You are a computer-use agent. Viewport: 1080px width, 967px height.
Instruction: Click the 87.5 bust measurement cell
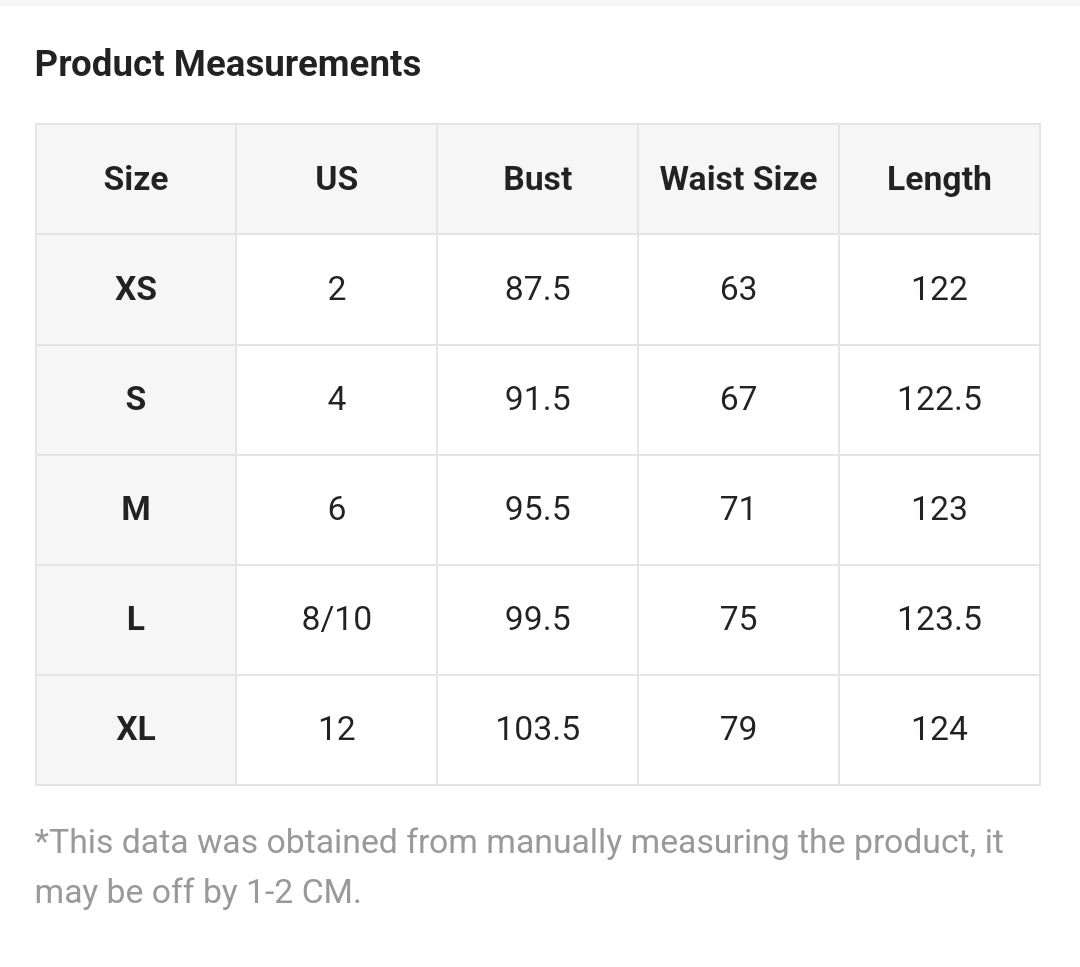(538, 289)
